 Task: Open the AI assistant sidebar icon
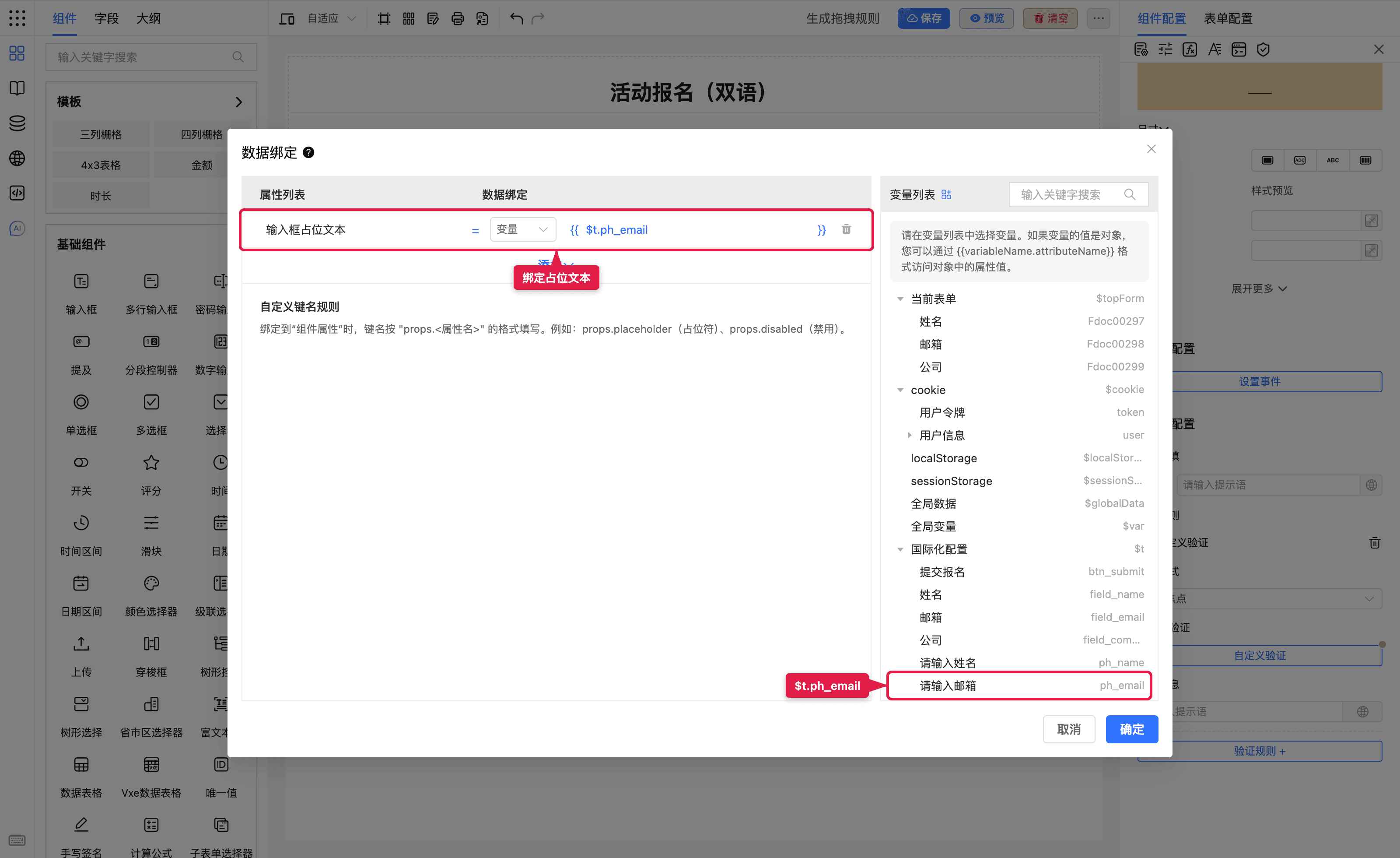17,228
